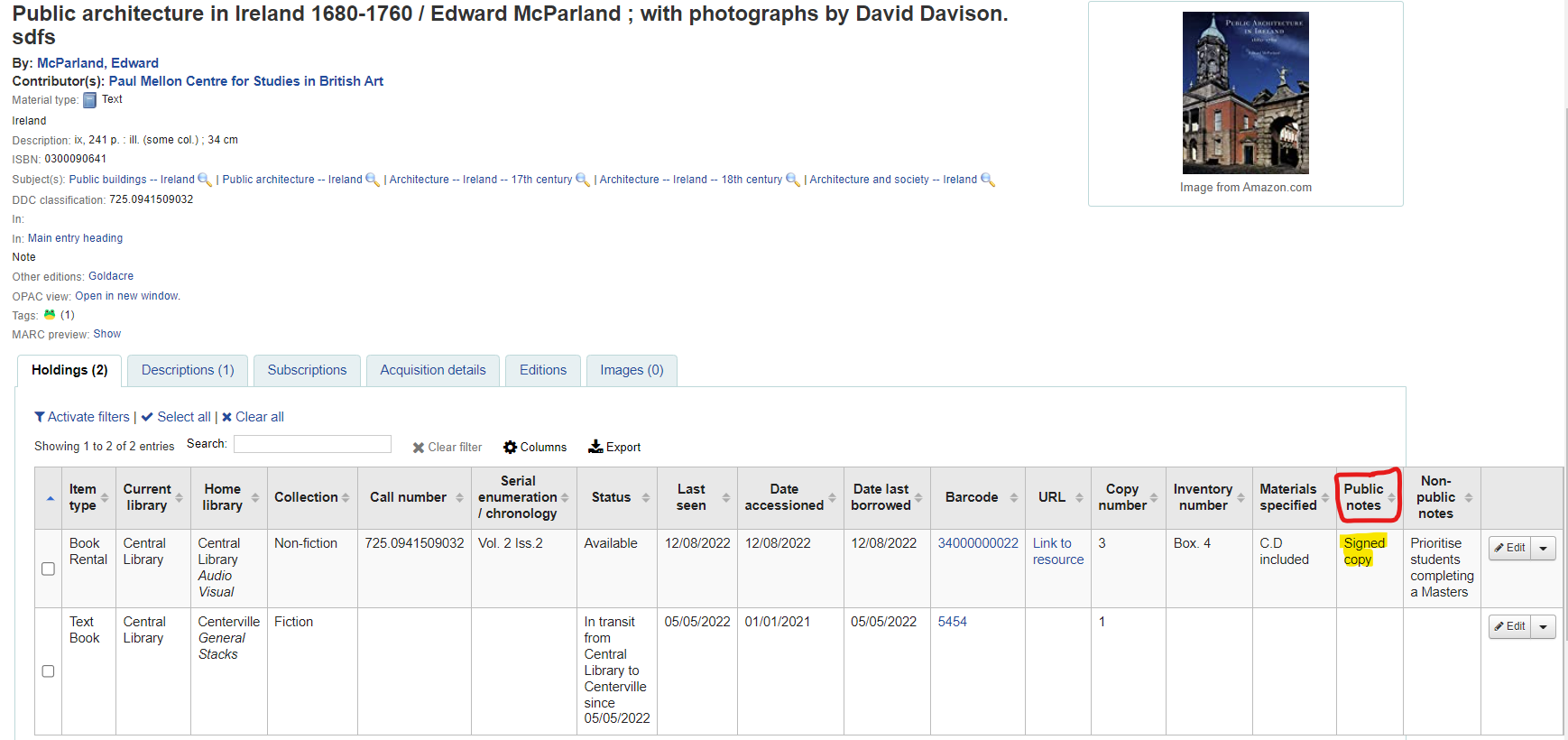The image size is (1568, 740).
Task: Check the Text Book item checkbox
Action: [48, 671]
